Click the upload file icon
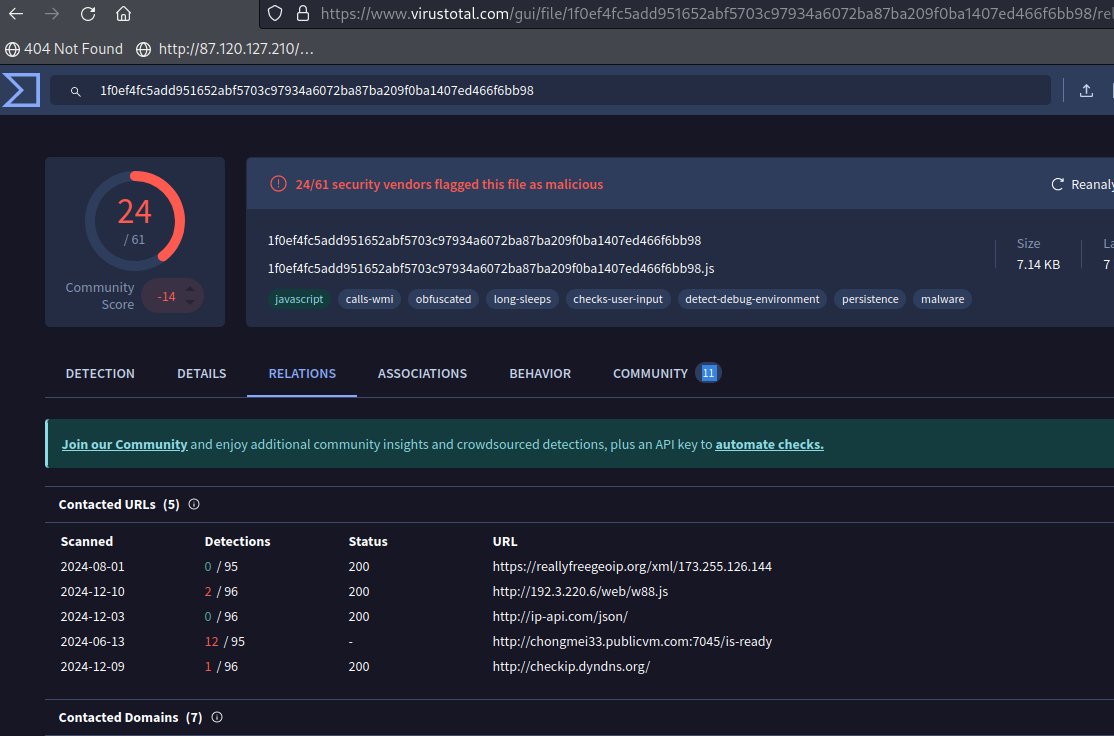The image size is (1114, 736). pos(1086,90)
